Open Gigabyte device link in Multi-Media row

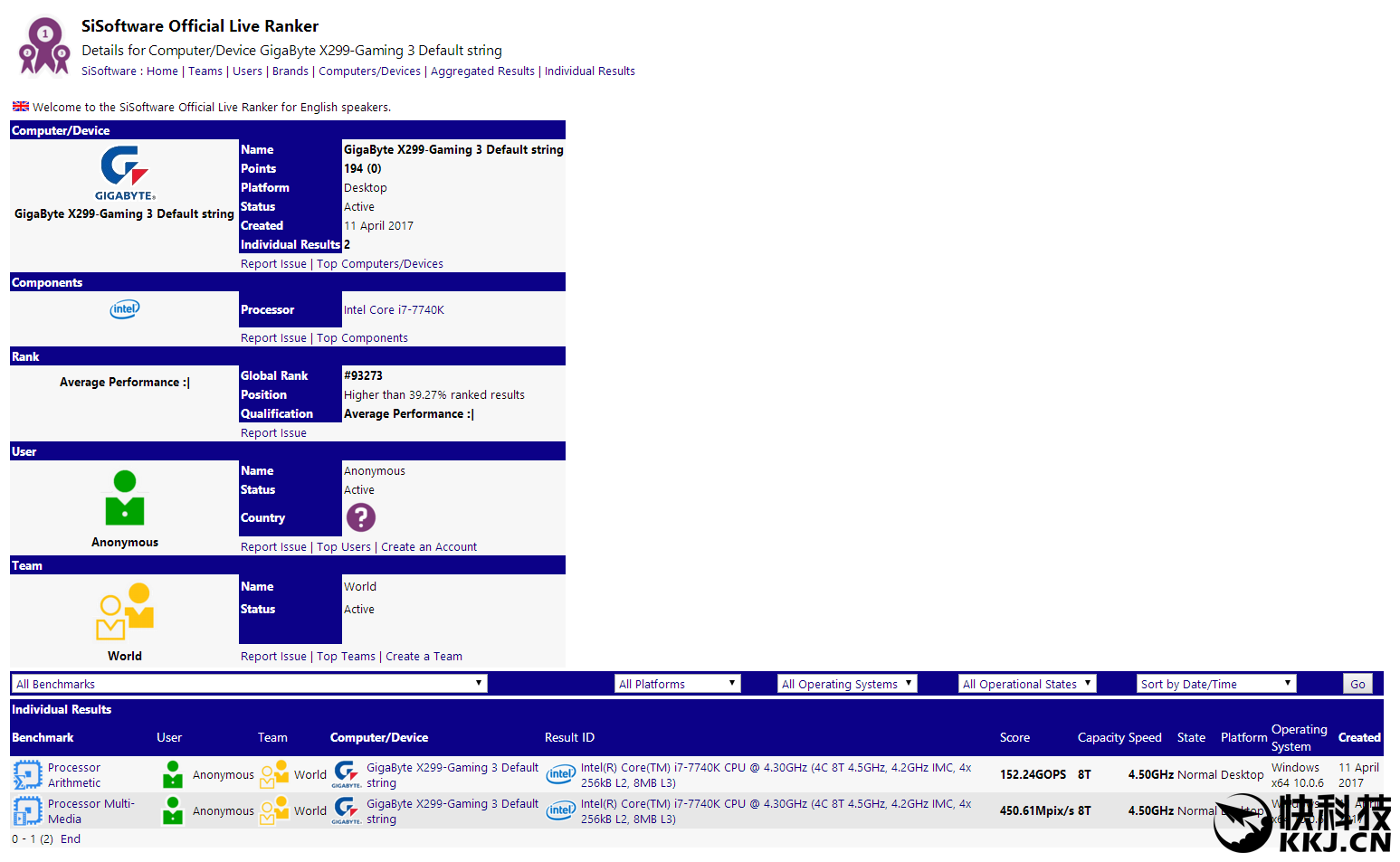coord(452,811)
